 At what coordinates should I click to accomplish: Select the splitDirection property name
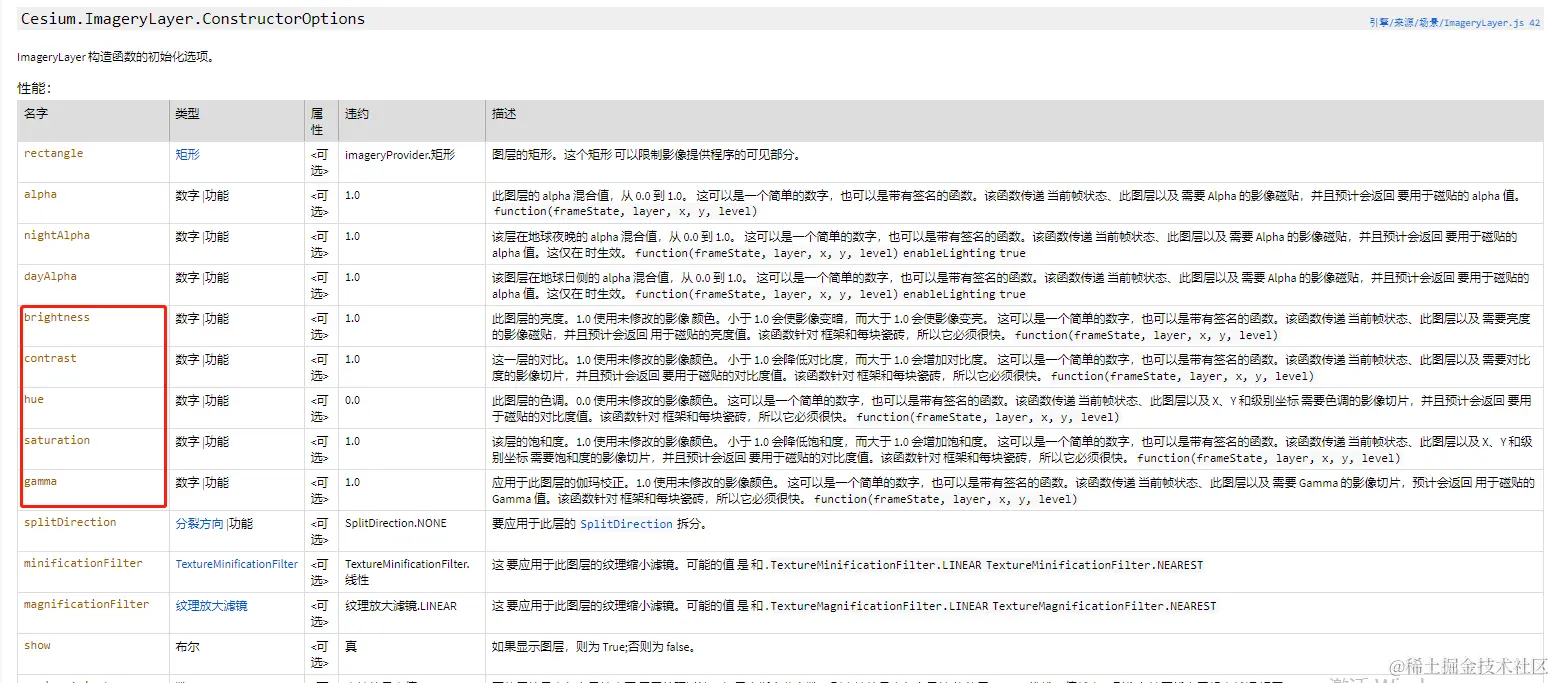(70, 523)
